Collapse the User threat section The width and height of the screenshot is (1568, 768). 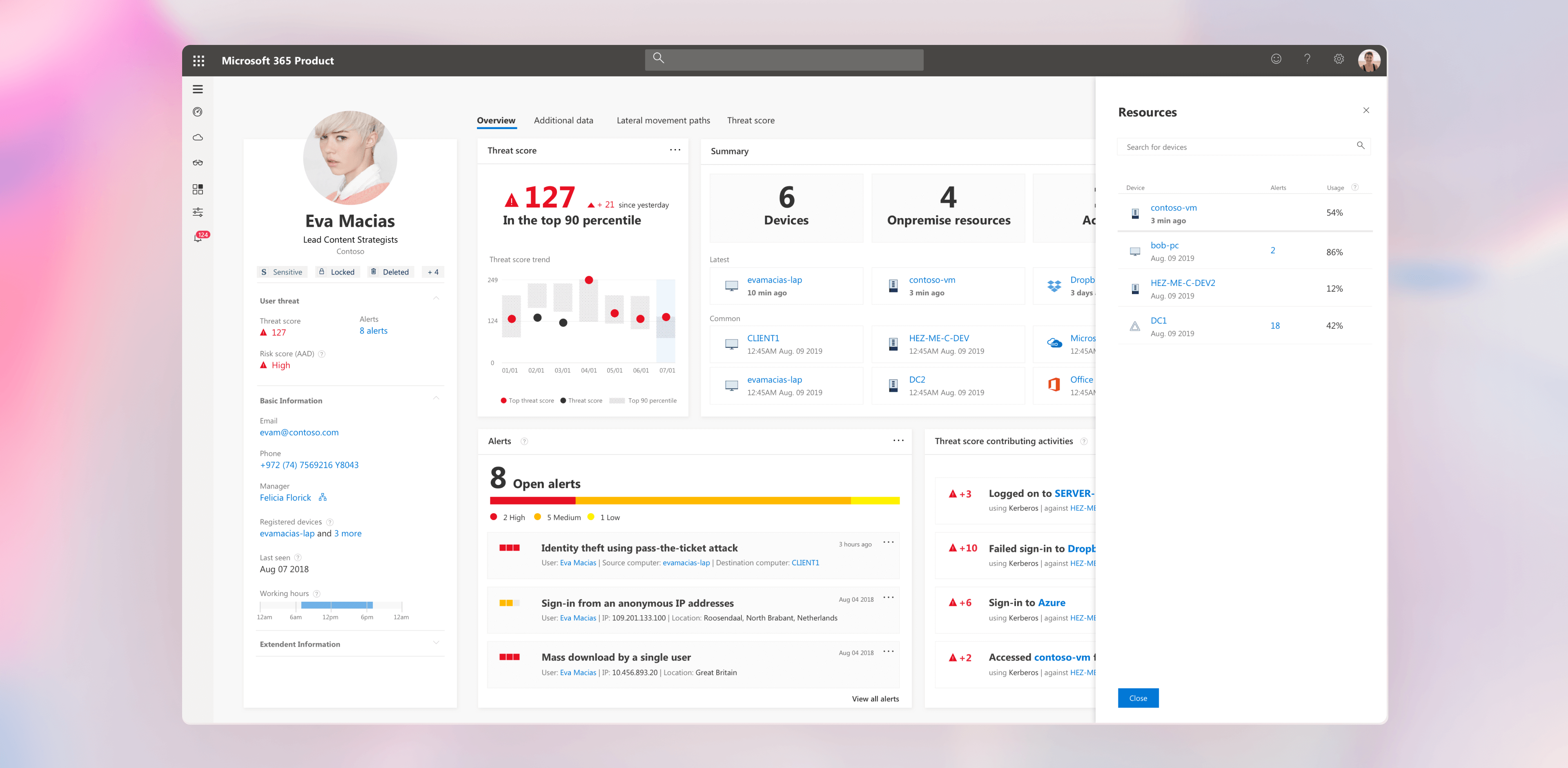pos(436,298)
